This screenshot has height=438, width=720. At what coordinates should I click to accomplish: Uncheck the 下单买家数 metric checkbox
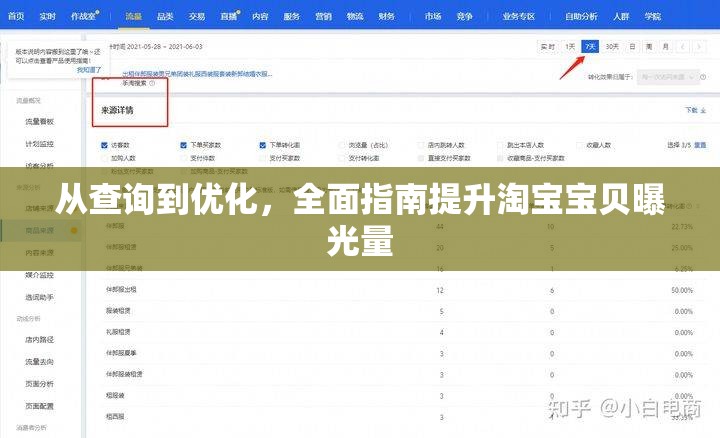(x=184, y=145)
